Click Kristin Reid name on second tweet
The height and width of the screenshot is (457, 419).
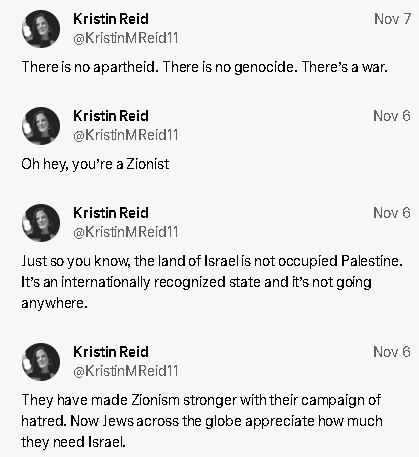tap(111, 116)
